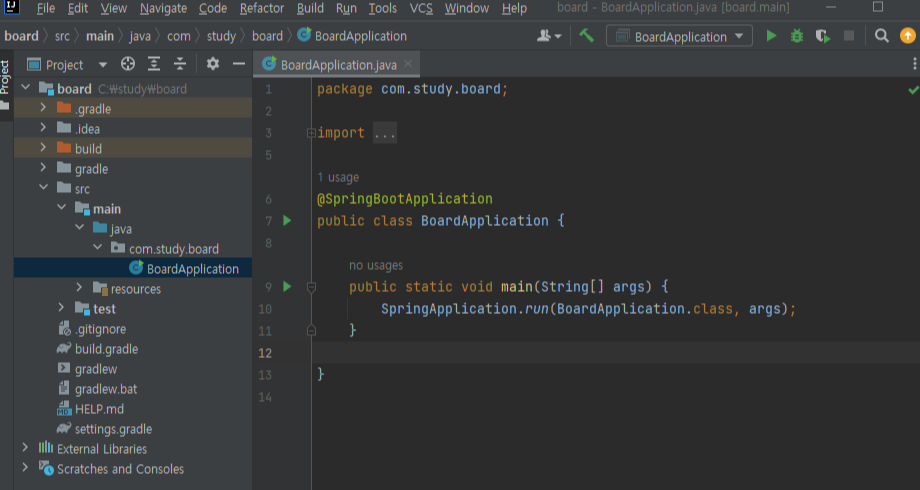Open the Project view dropdown
Screen dimensions: 920x490
coord(103,65)
